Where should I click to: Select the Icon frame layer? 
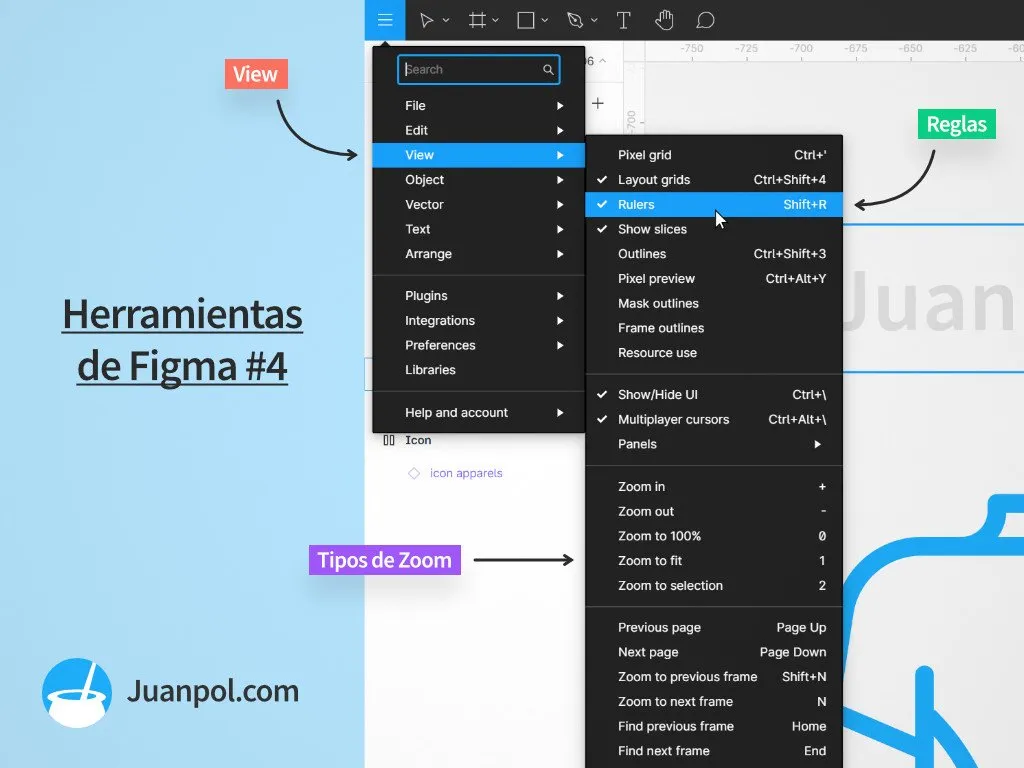pos(418,440)
